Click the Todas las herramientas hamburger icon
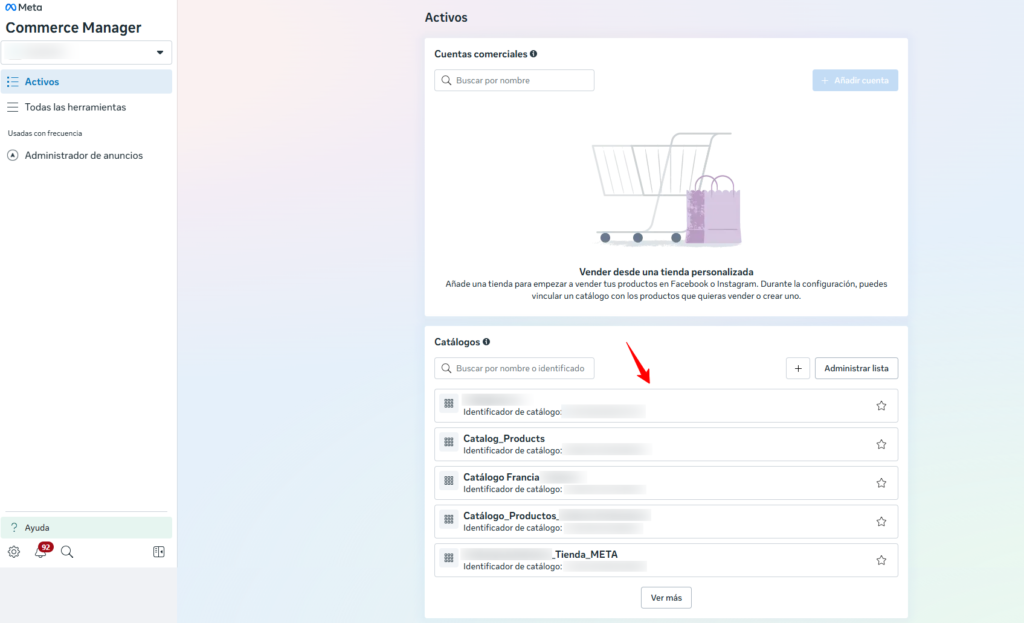1024x623 pixels. coord(12,107)
